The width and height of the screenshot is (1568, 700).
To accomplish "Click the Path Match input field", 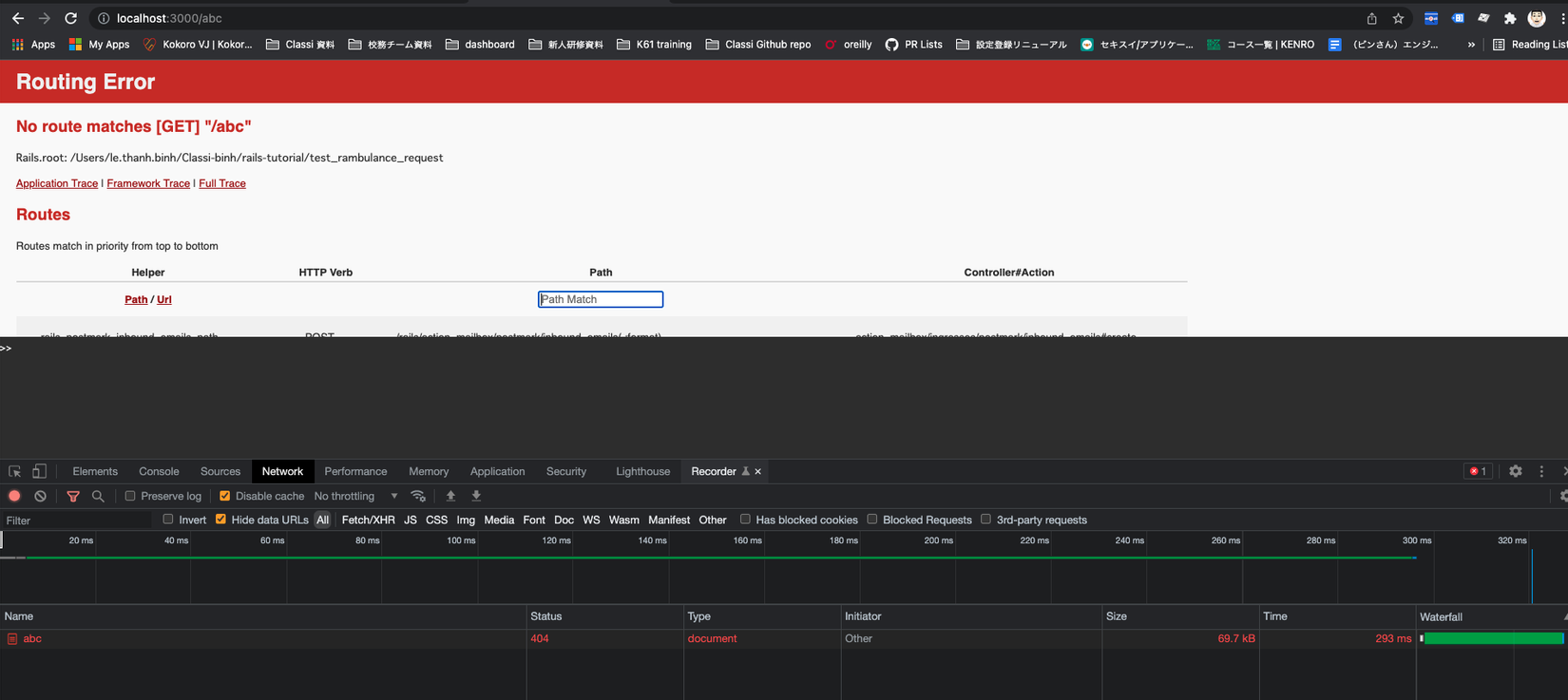I will 601,299.
